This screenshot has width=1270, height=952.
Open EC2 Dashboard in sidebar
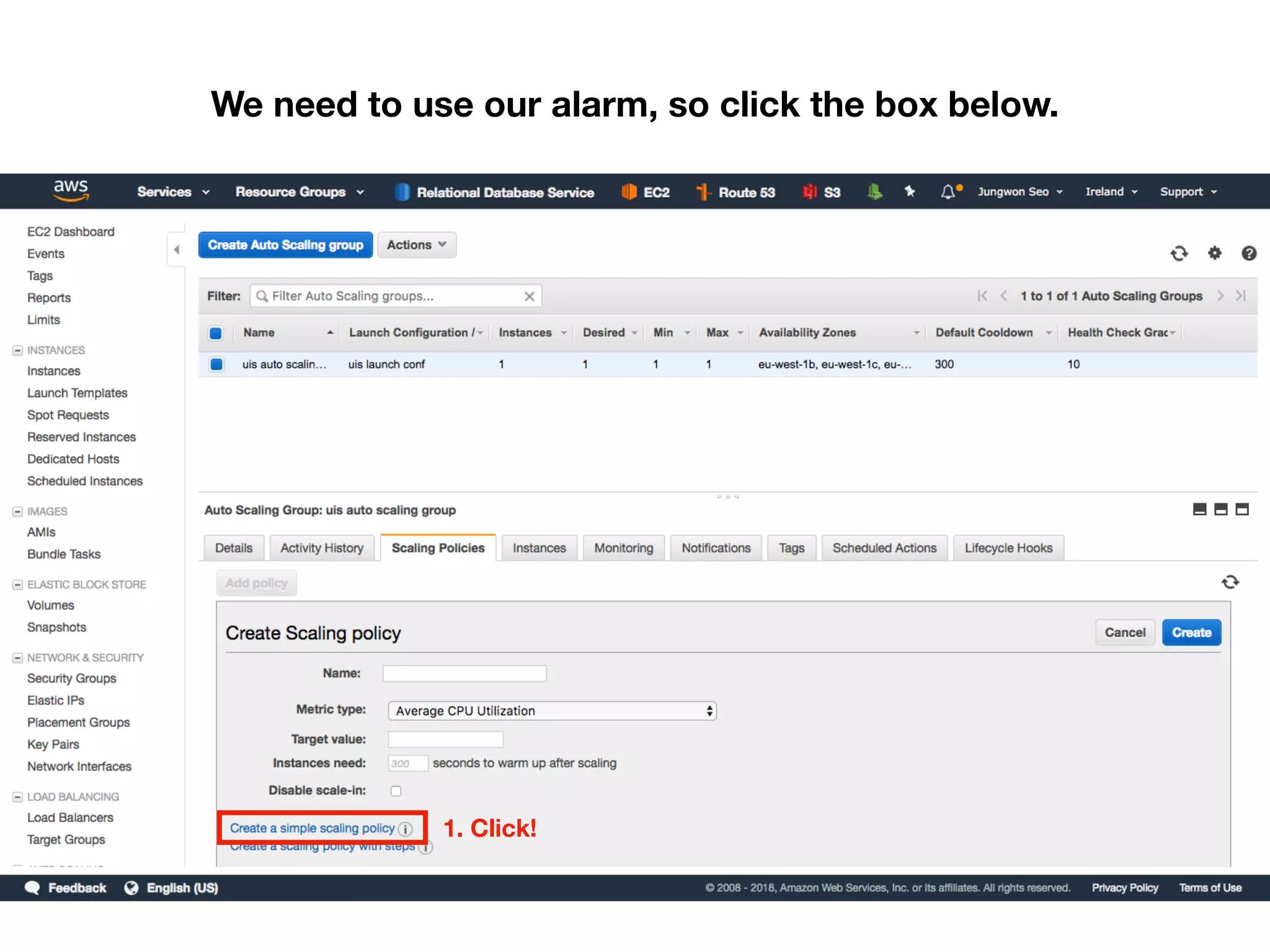pos(71,231)
